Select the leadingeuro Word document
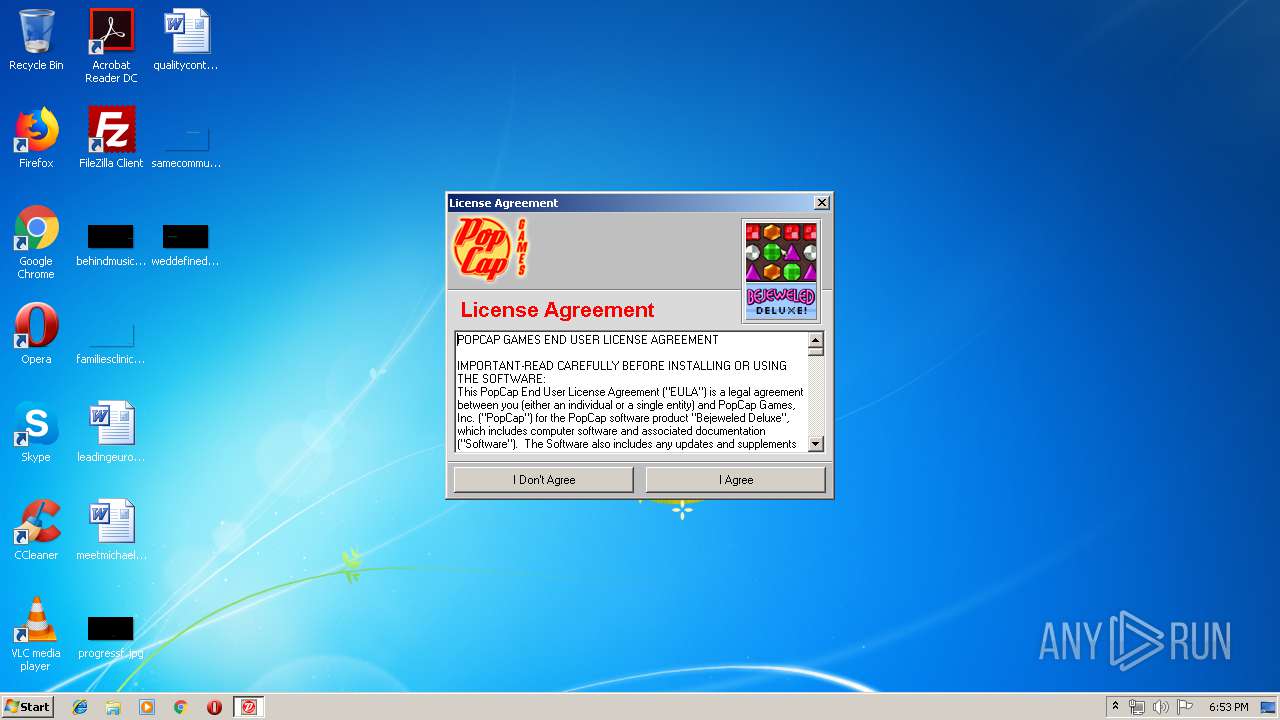 point(111,432)
